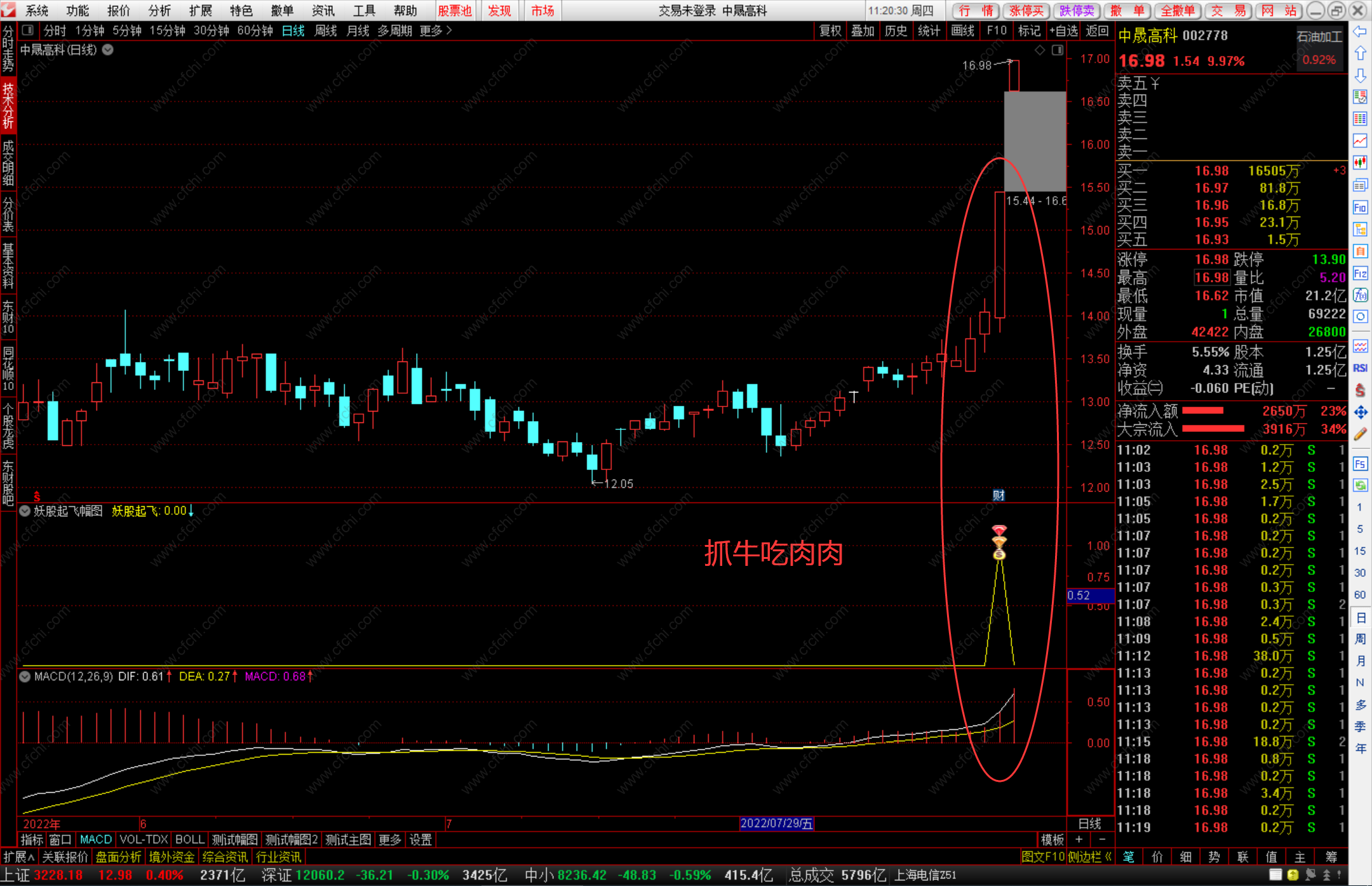Screen dimensions: 1372x886
Task: Select the RSI indicator sidebar icon
Action: tap(1360, 368)
